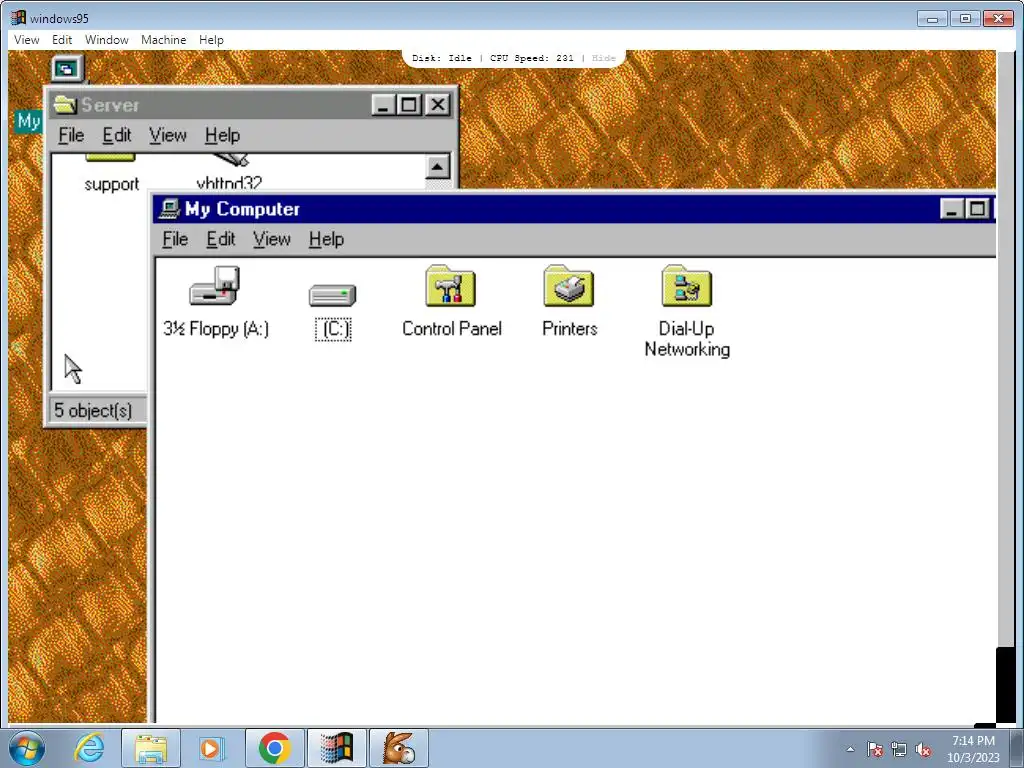Maximize the Server window
Viewport: 1024px width, 768px height.
[x=409, y=104]
